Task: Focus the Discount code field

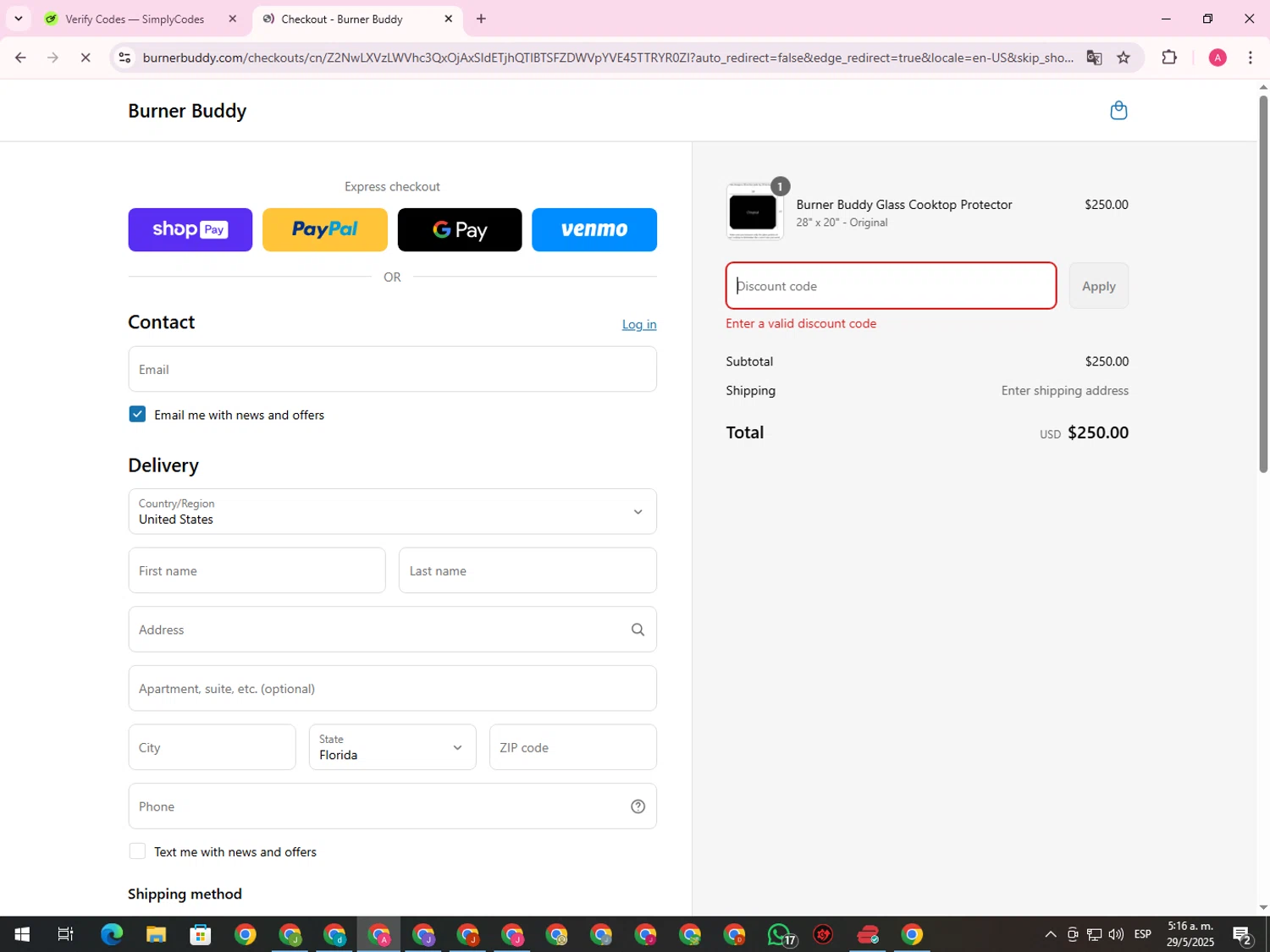Action: click(891, 286)
